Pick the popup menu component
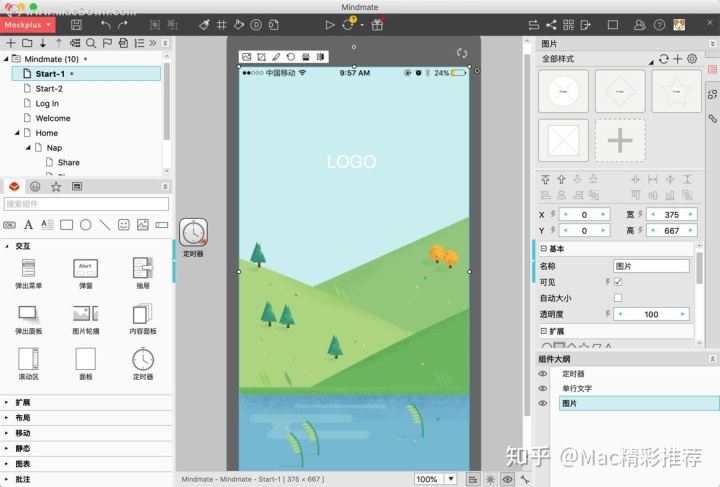 [x=28, y=274]
